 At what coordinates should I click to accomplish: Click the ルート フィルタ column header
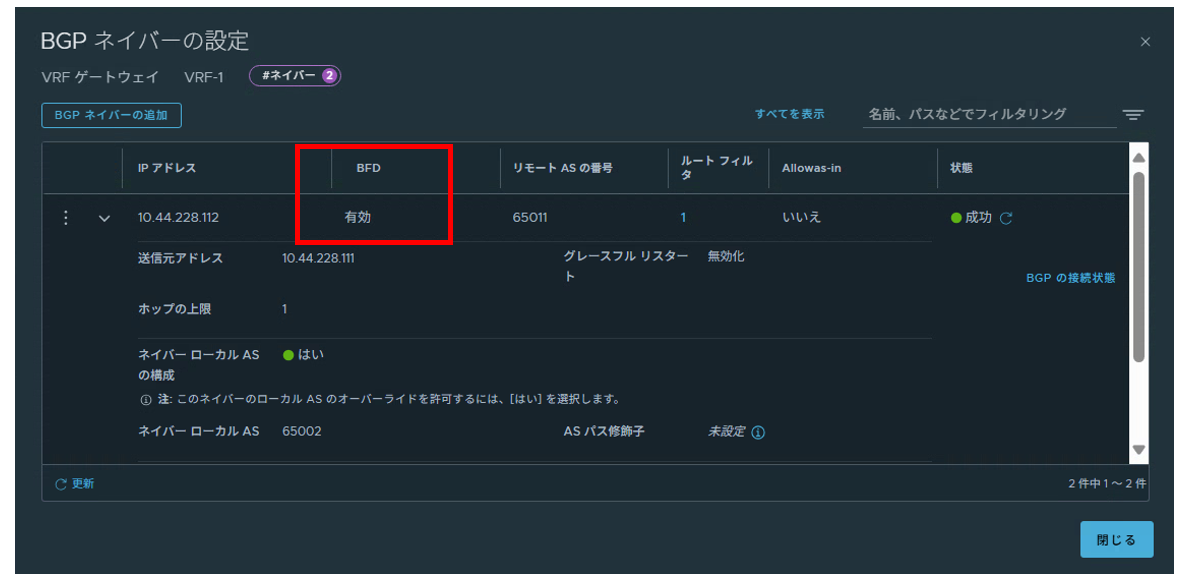716,168
